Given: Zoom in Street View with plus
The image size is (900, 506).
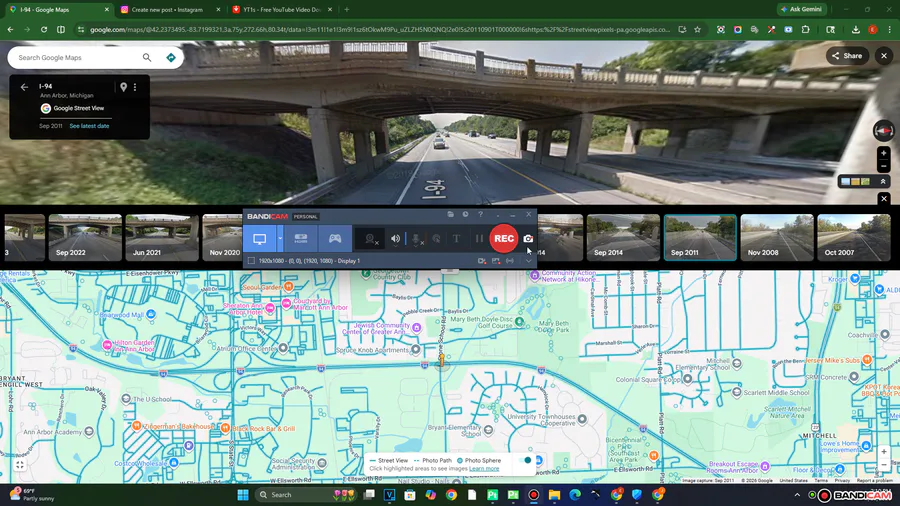Looking at the screenshot, I should 883,153.
